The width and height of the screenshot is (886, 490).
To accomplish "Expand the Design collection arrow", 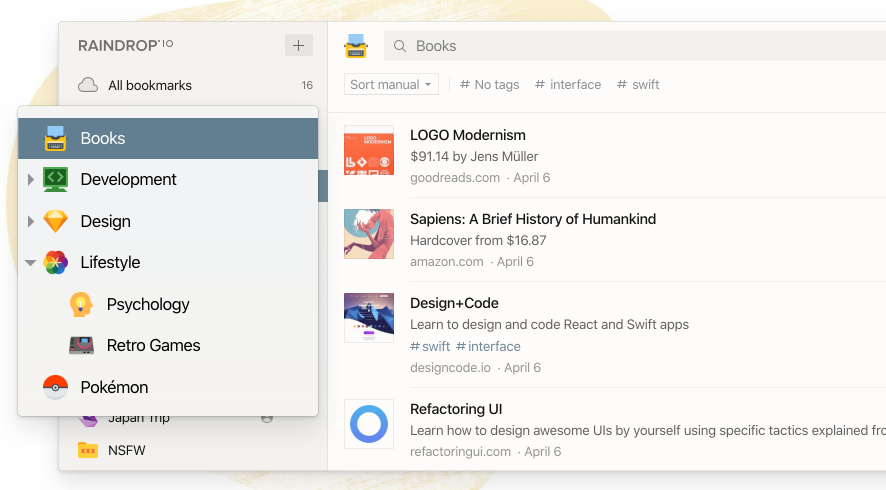I will 31,221.
